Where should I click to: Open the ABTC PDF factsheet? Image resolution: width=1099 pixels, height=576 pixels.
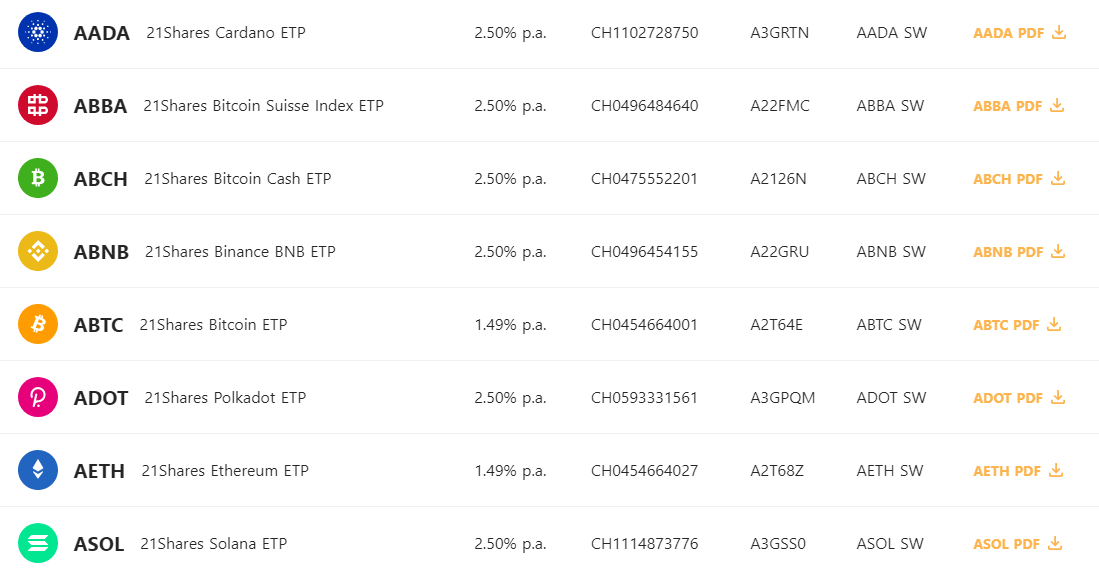[1003, 324]
